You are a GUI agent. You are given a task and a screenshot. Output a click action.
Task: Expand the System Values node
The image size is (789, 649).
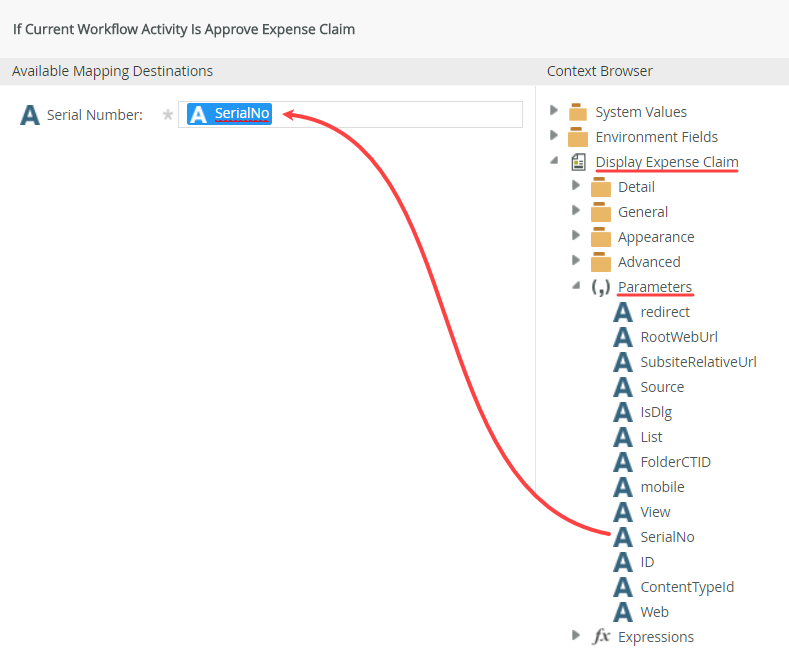(554, 110)
